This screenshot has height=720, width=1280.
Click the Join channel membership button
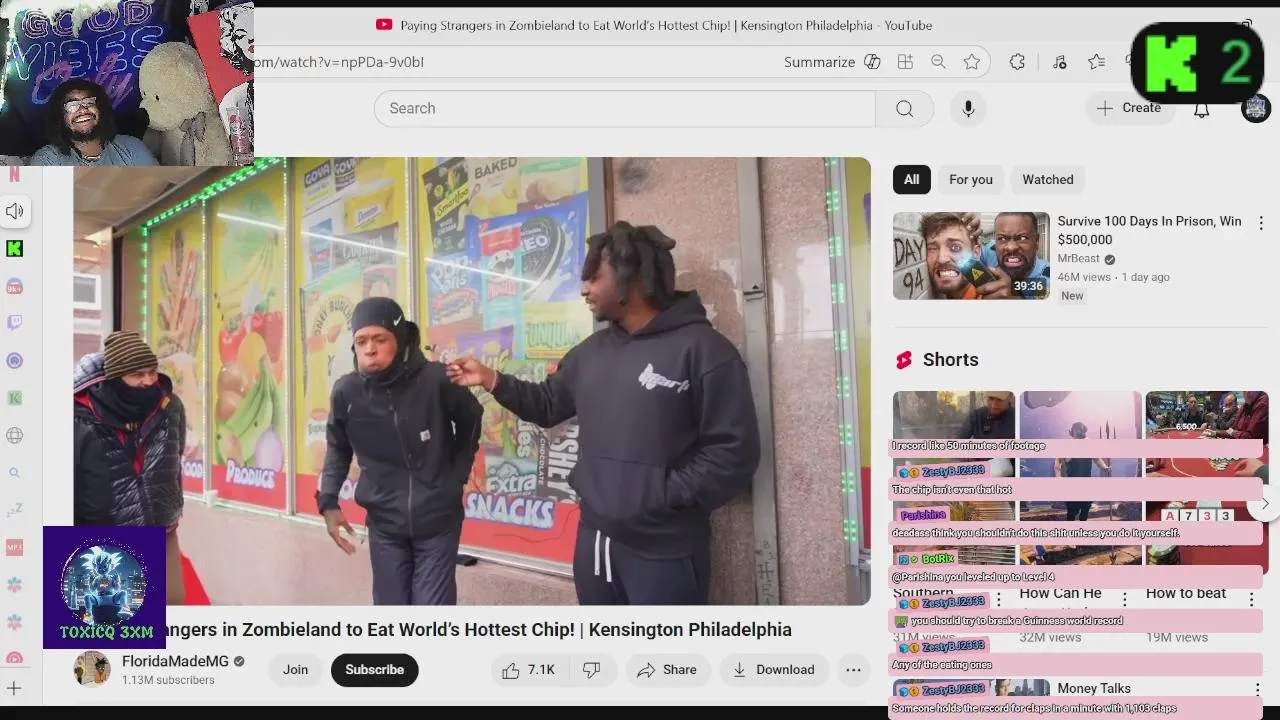[295, 670]
